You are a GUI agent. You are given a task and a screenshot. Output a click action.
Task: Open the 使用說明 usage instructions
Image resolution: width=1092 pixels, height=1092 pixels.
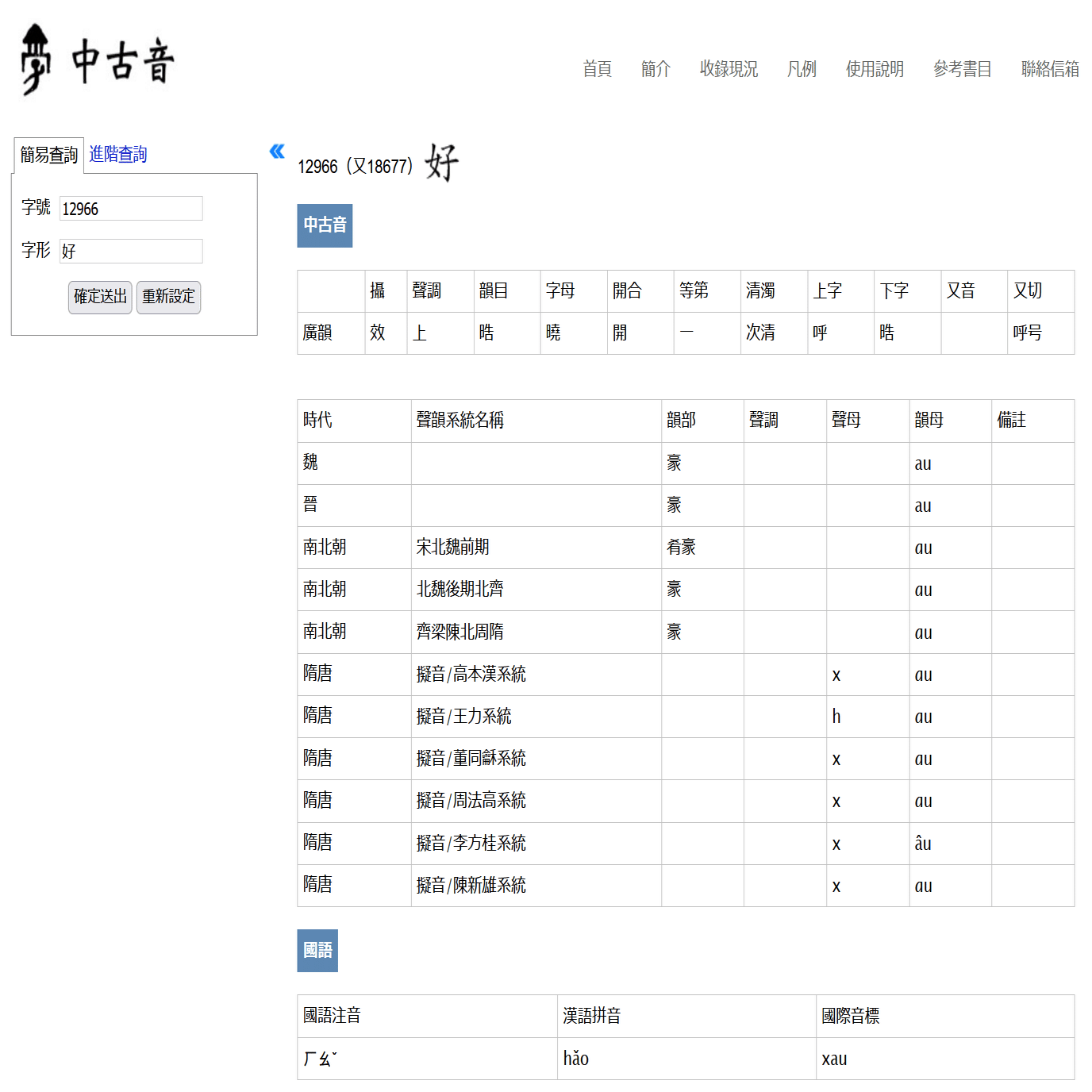(875, 70)
